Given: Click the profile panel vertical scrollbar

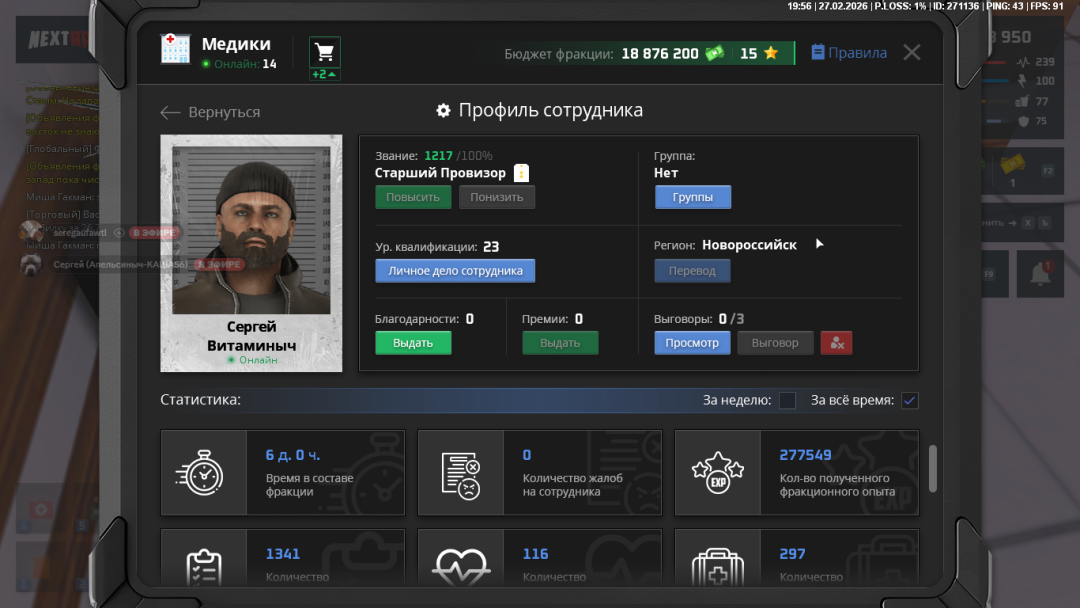Looking at the screenshot, I should pos(933,468).
